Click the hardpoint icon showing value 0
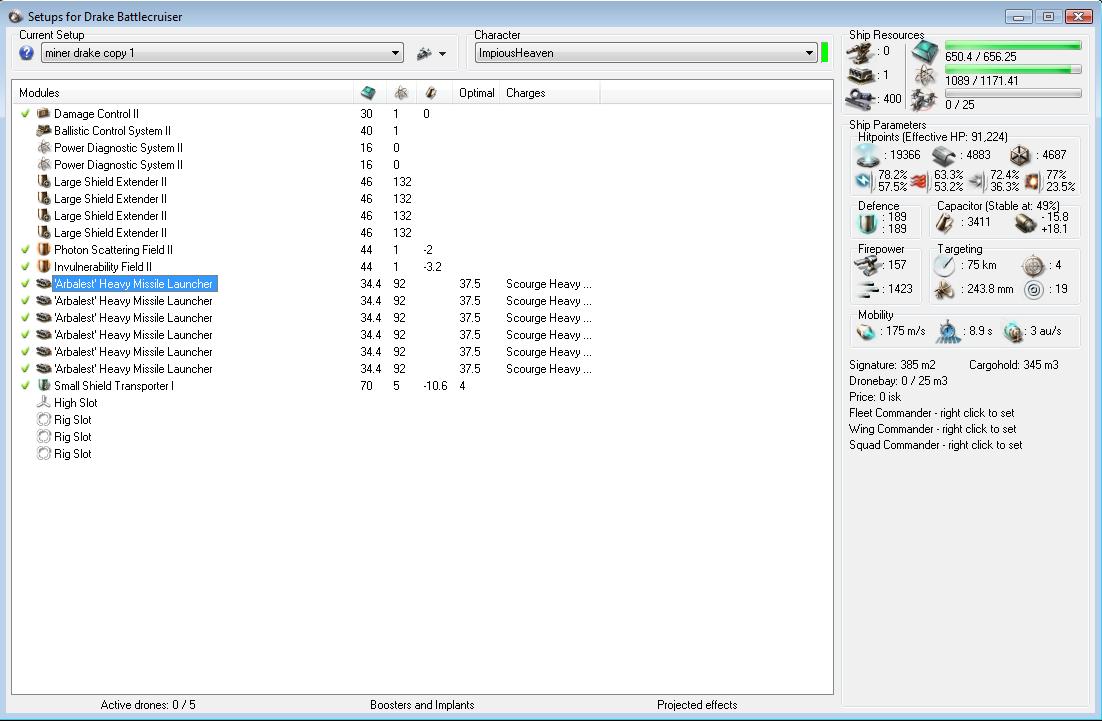This screenshot has width=1102, height=721. click(861, 51)
